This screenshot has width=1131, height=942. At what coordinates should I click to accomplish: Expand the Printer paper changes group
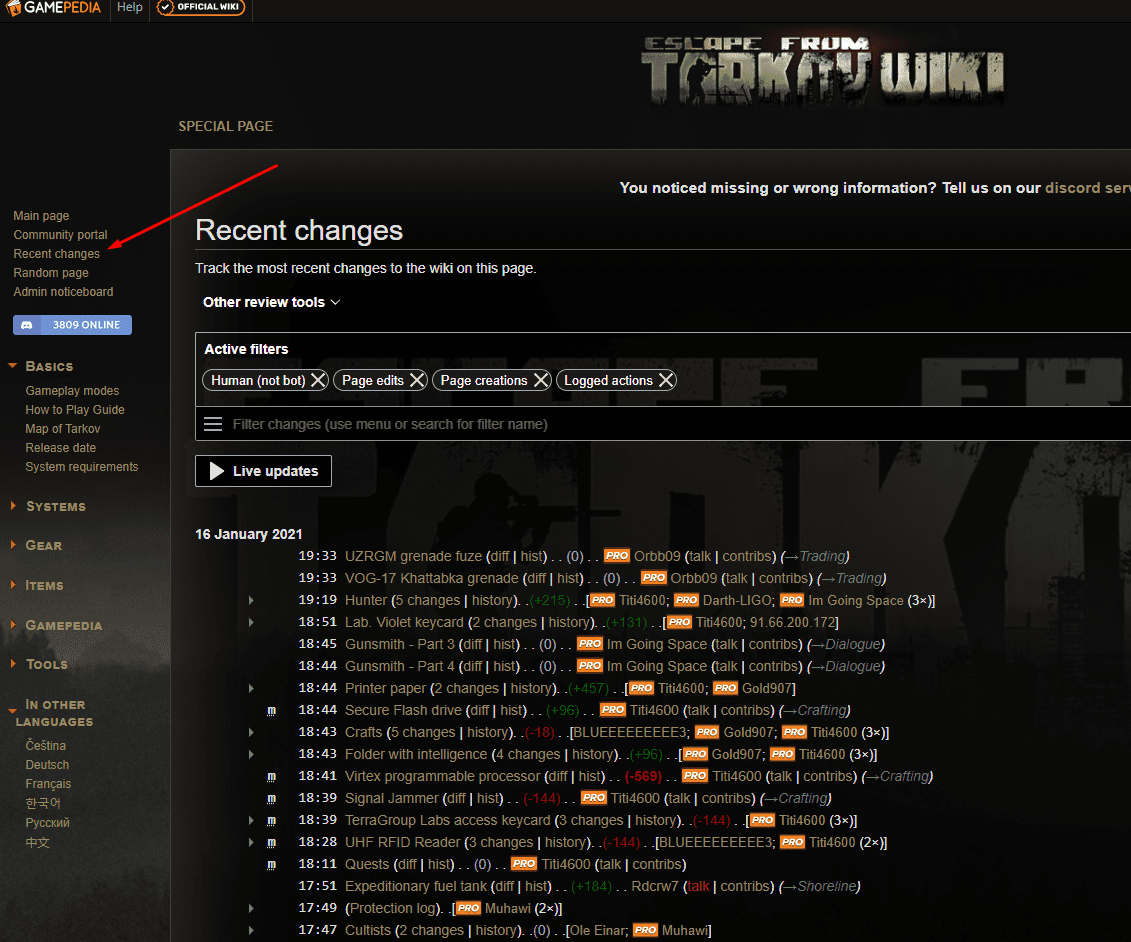[251, 688]
